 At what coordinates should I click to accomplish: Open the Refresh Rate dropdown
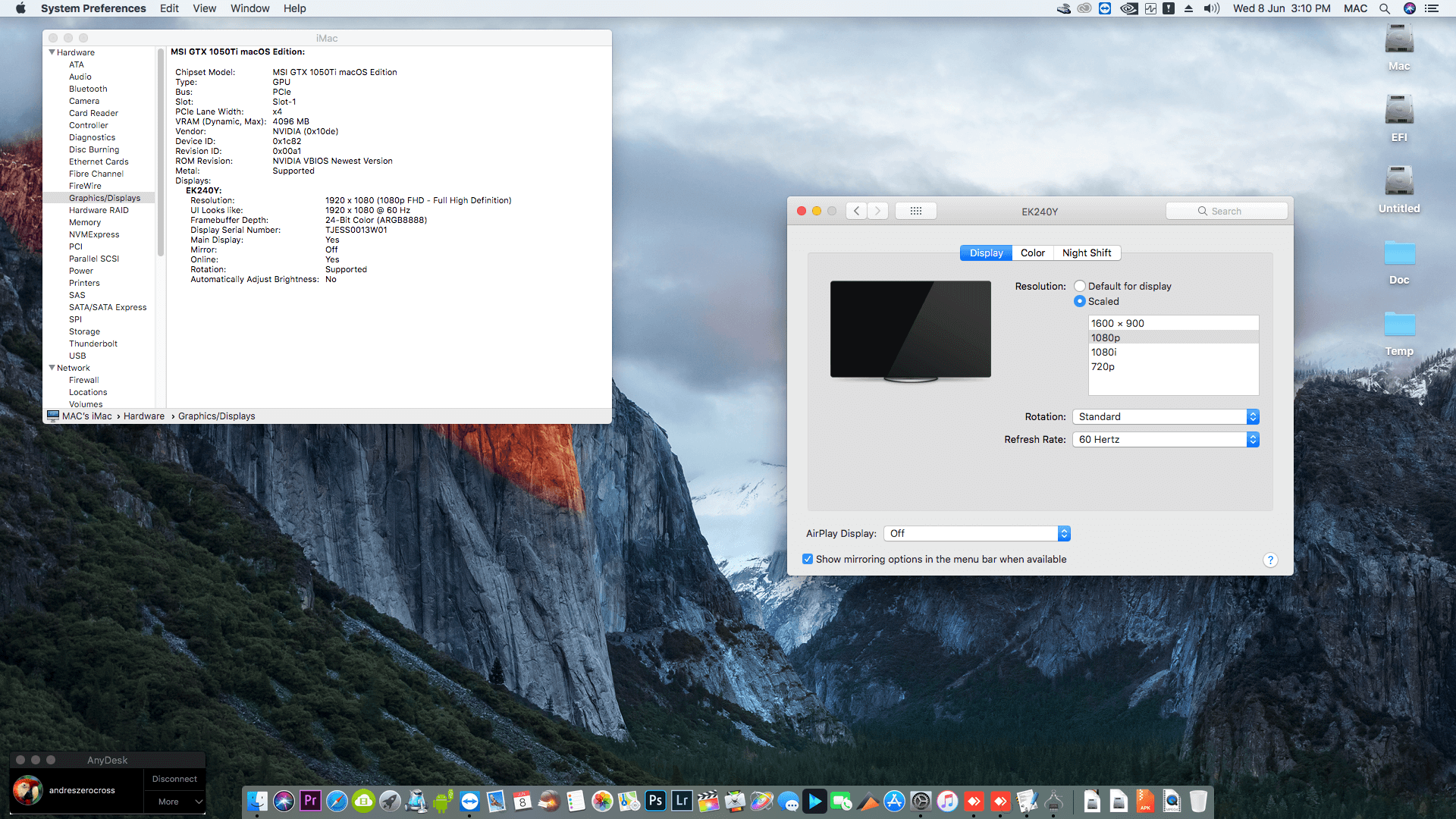pyautogui.click(x=1166, y=439)
